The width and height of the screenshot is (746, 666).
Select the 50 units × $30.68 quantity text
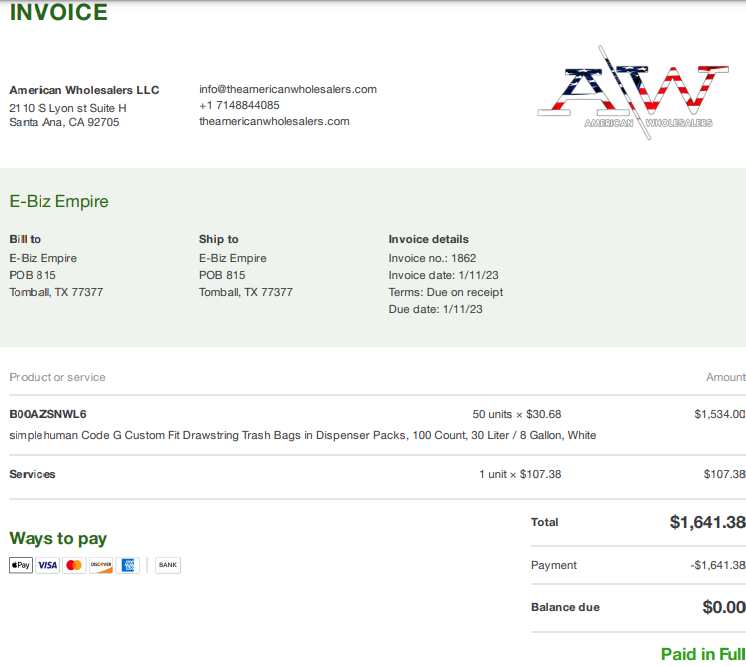[517, 414]
